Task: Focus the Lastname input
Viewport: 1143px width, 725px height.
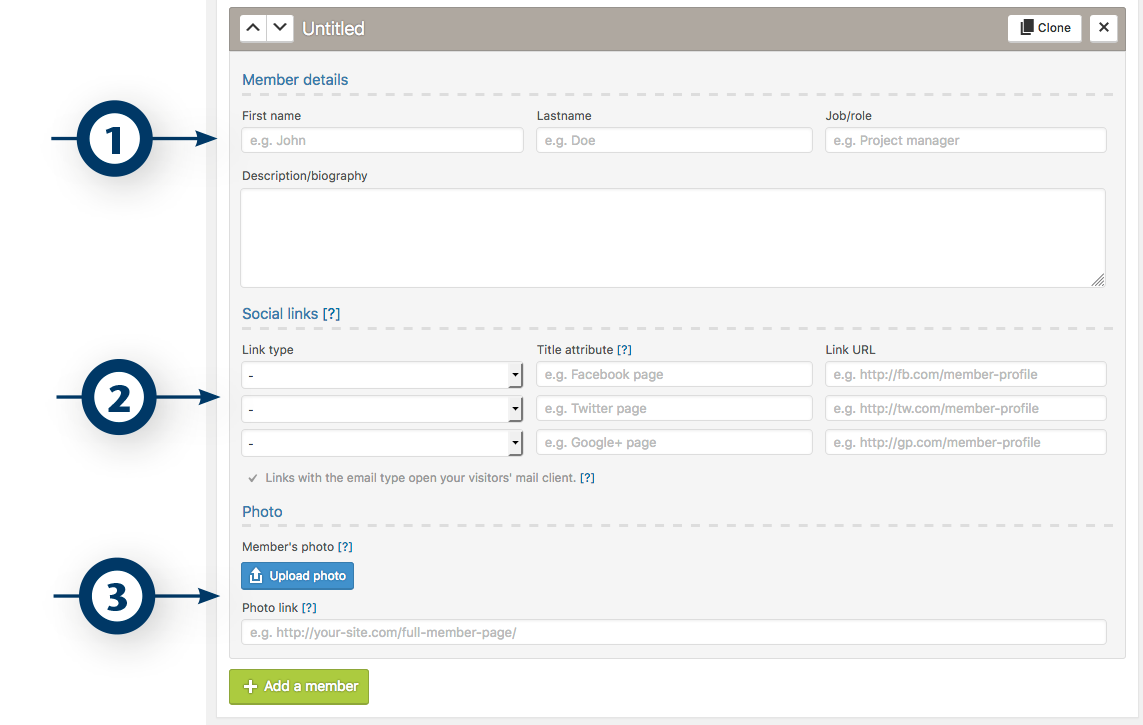Action: [x=674, y=141]
